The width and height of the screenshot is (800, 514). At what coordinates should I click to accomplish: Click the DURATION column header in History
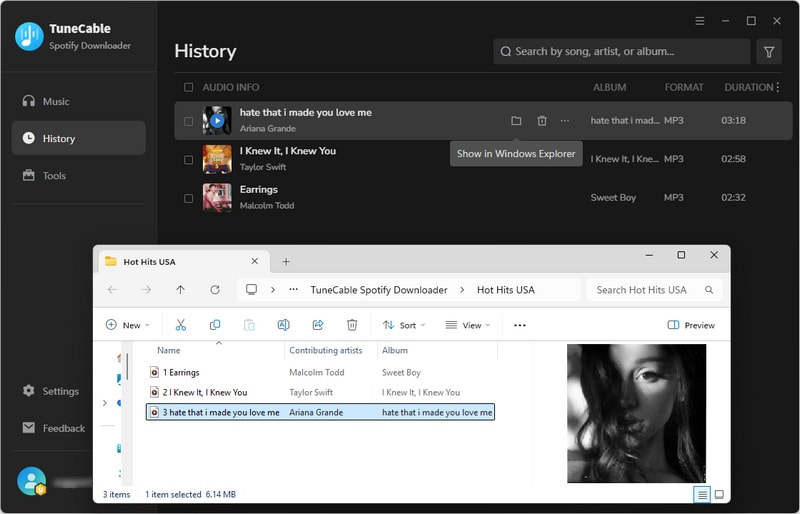pyautogui.click(x=748, y=87)
